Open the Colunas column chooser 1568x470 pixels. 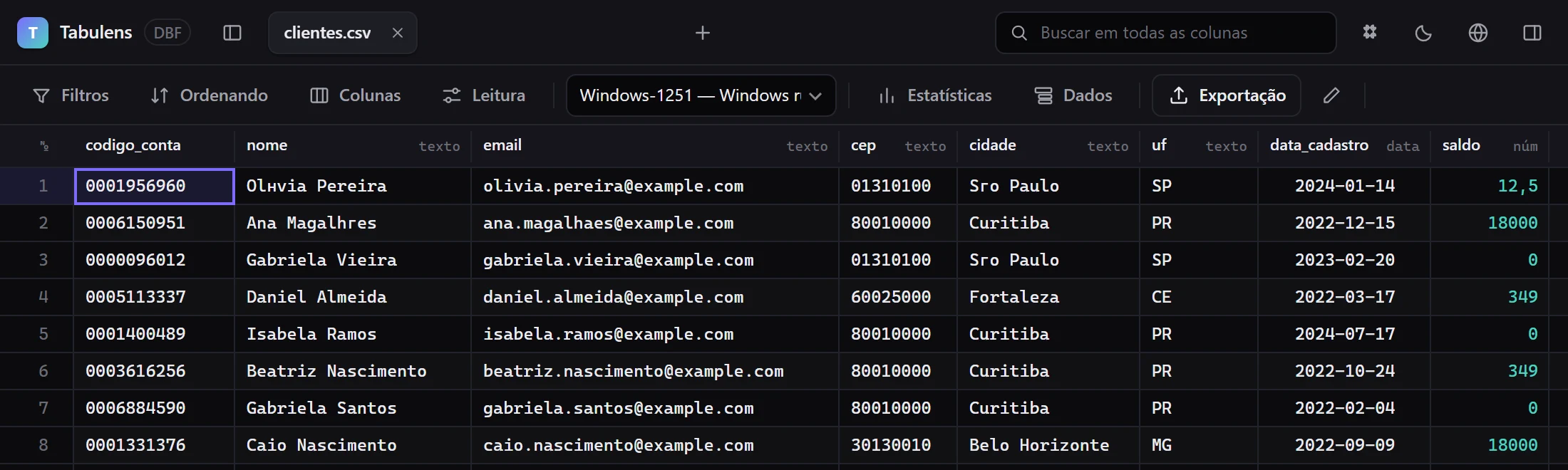tap(356, 95)
